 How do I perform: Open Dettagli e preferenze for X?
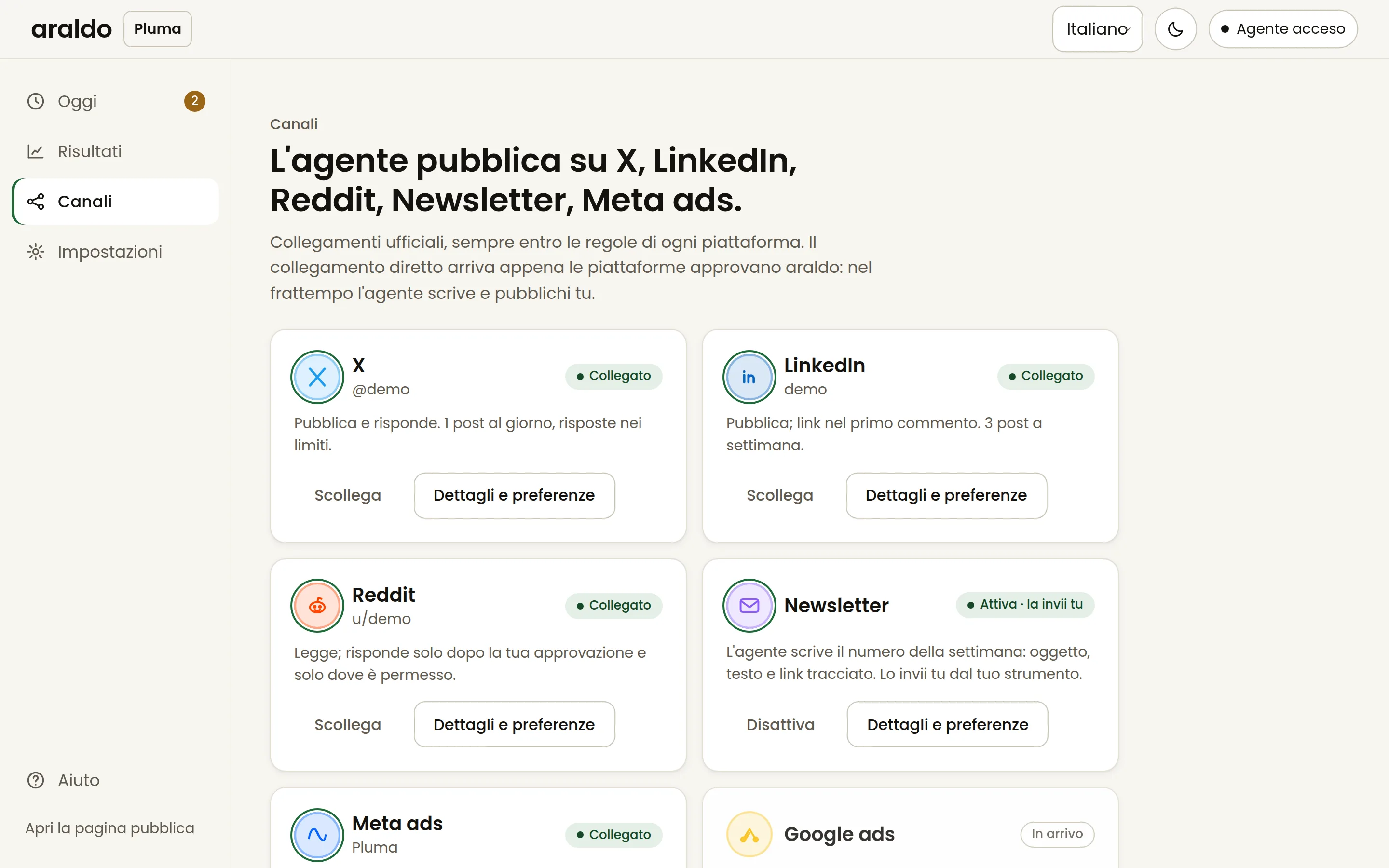click(x=514, y=495)
